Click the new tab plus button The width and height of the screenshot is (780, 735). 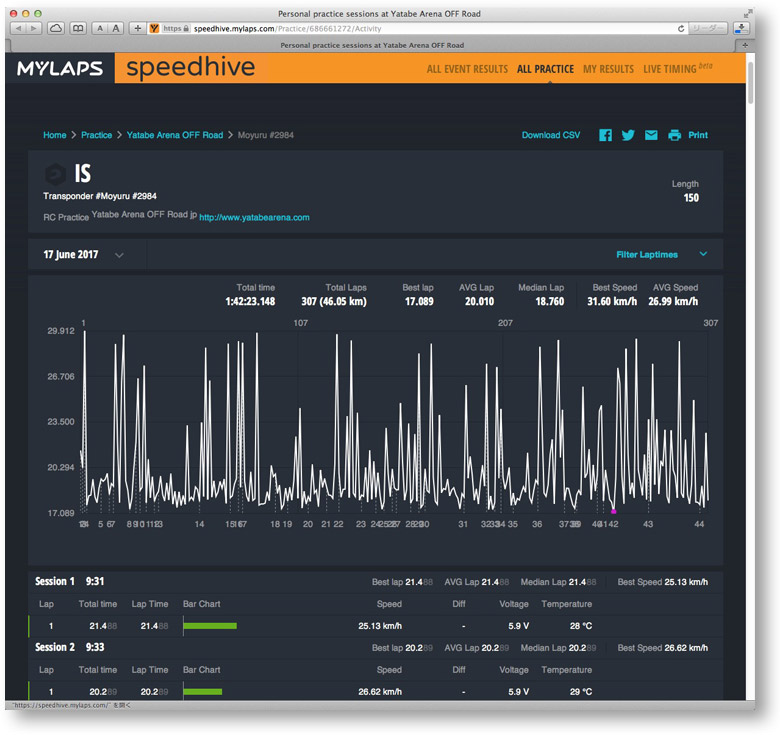point(745,45)
